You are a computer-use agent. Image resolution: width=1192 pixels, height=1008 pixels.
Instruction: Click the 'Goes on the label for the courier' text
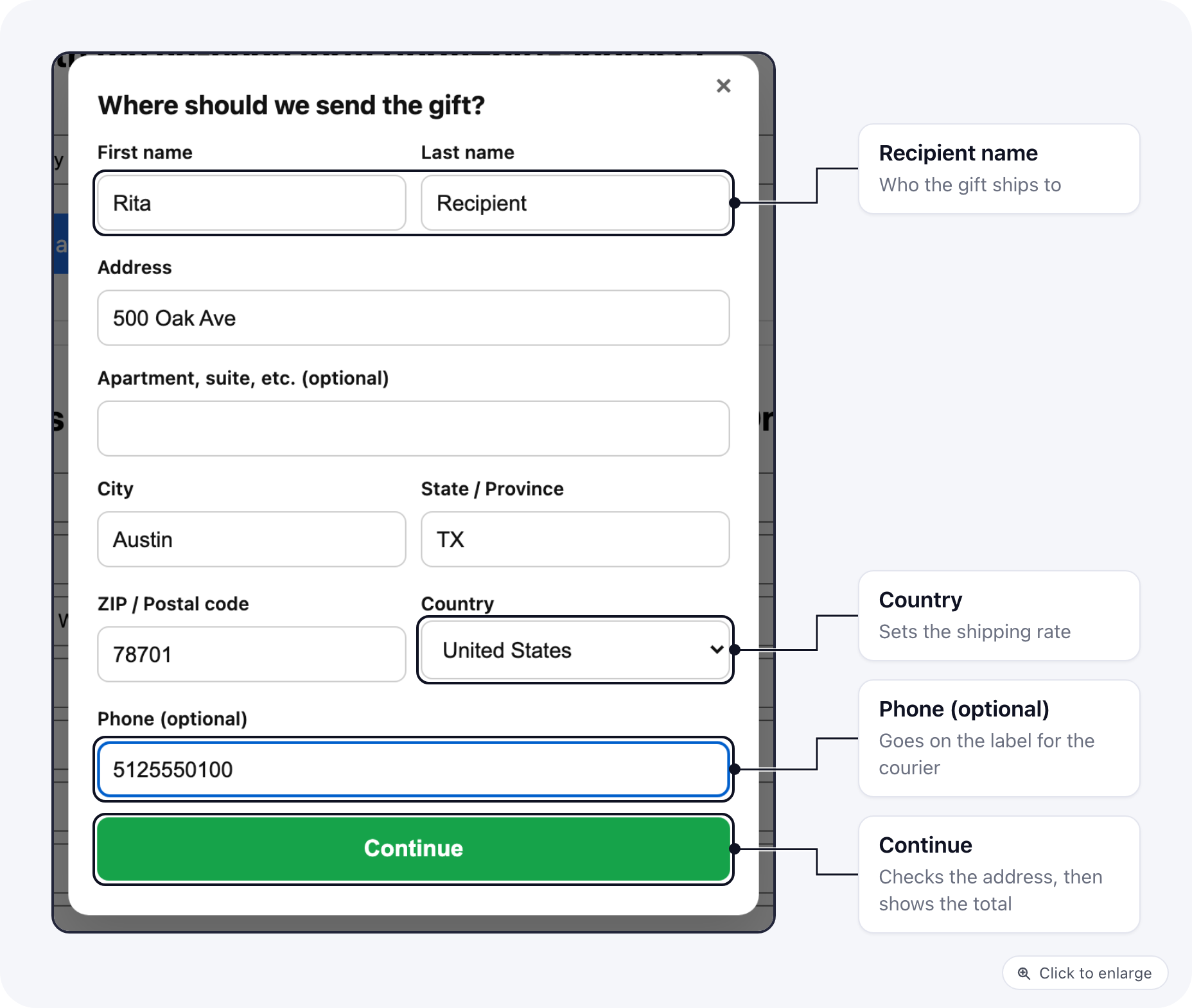pyautogui.click(x=986, y=754)
